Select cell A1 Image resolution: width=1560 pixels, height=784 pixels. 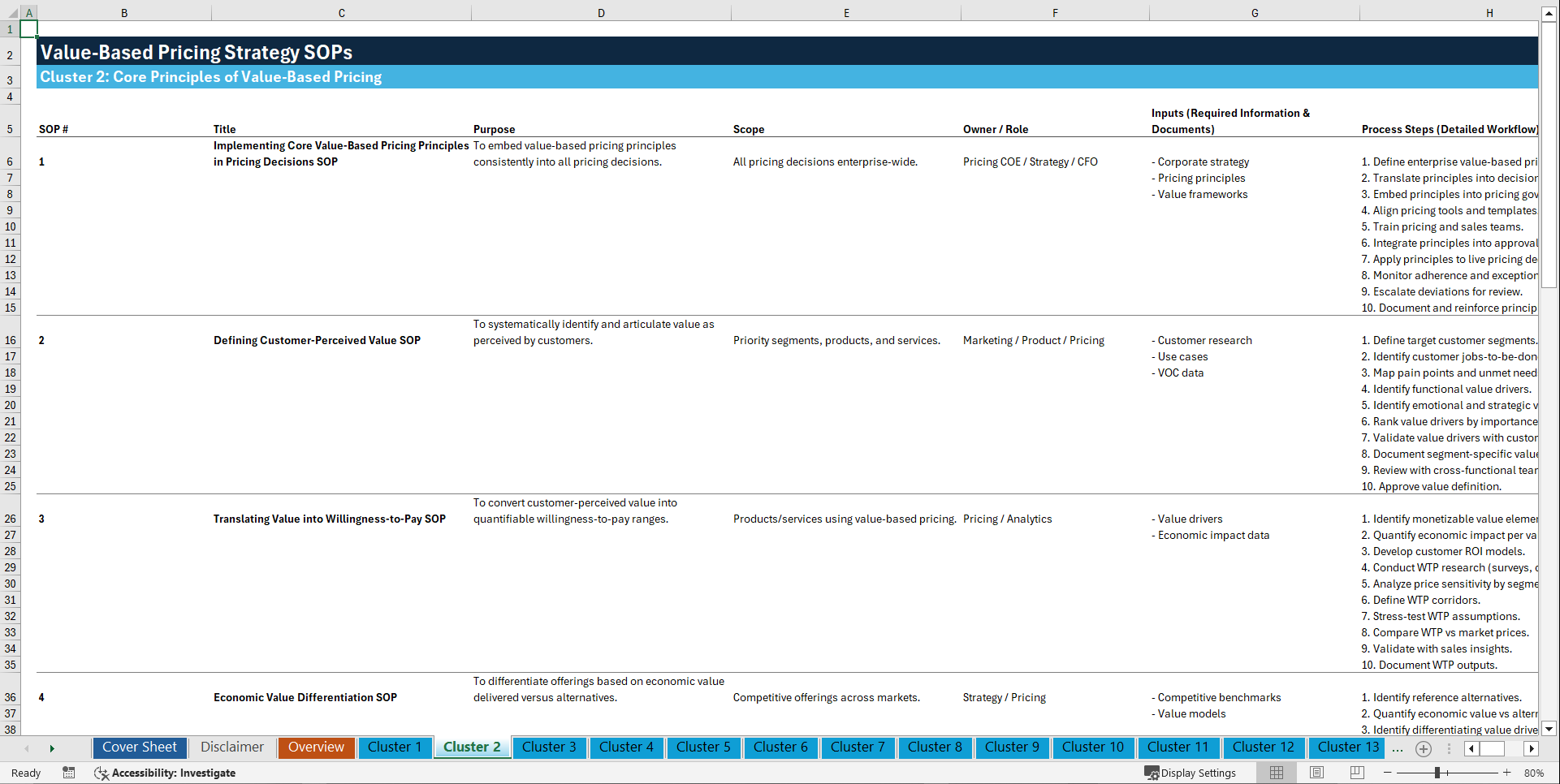point(29,28)
